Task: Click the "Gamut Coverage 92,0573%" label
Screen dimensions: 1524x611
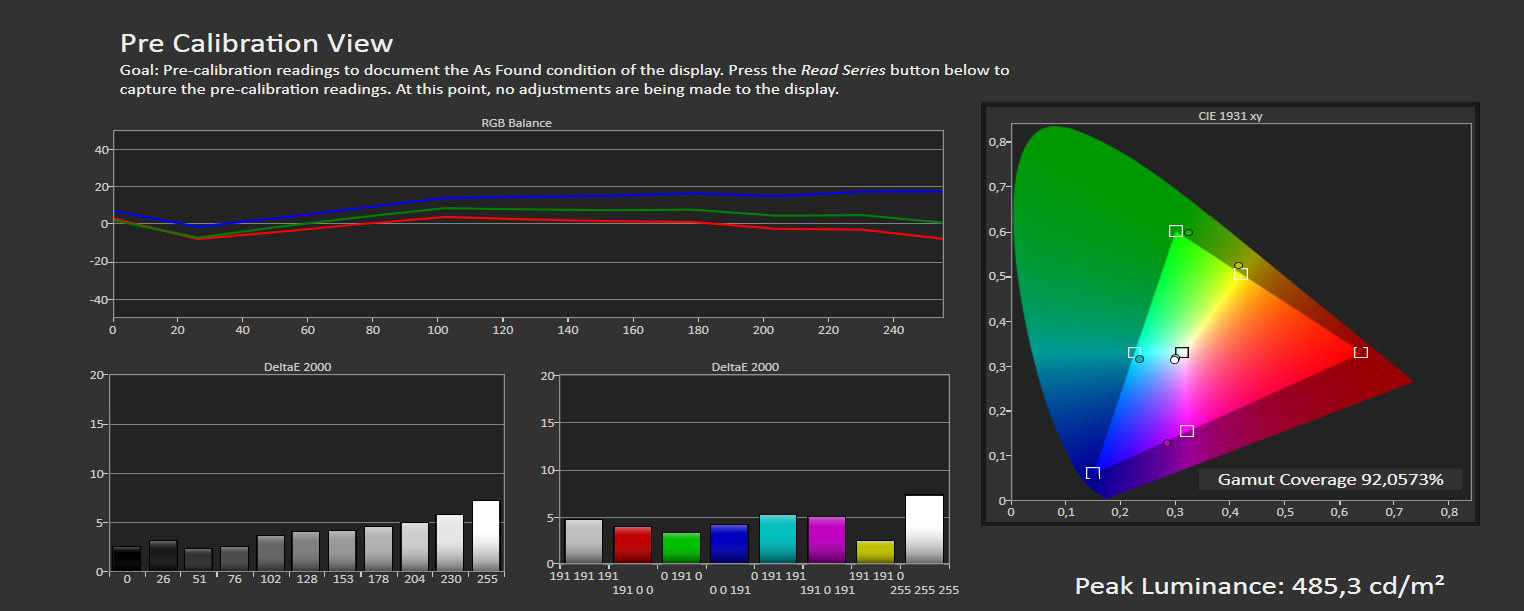Action: 1330,480
